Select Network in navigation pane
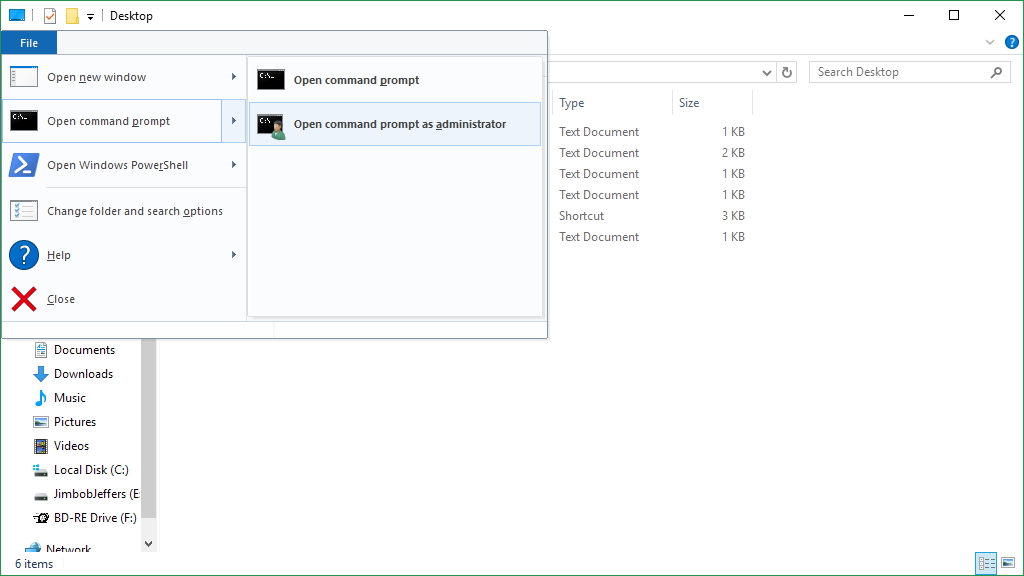 click(69, 548)
